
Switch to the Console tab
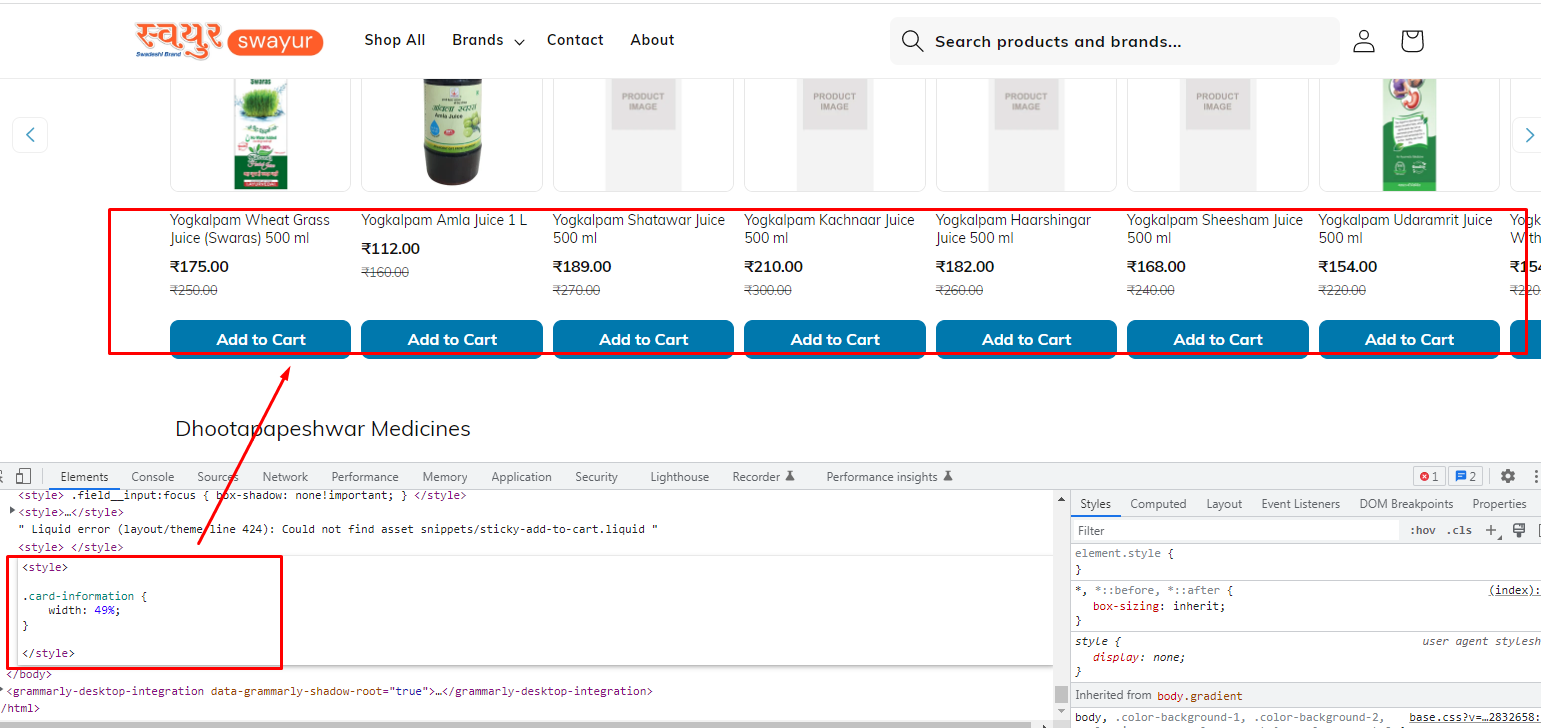click(x=153, y=477)
